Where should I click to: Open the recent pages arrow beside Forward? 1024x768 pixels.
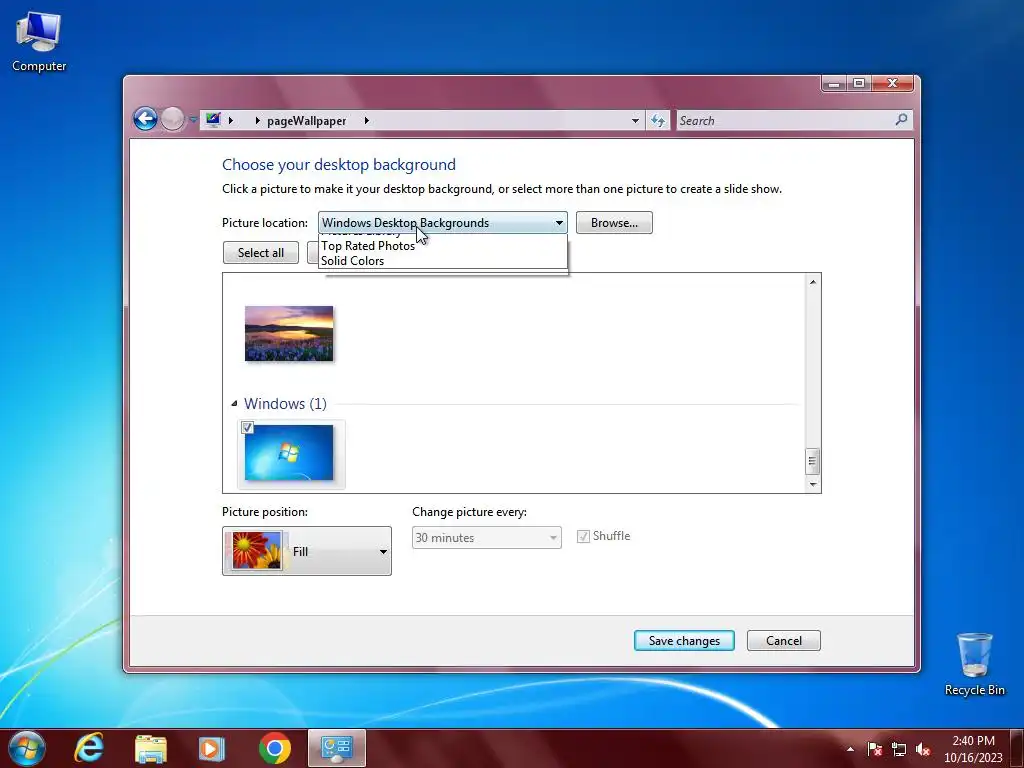click(x=193, y=120)
